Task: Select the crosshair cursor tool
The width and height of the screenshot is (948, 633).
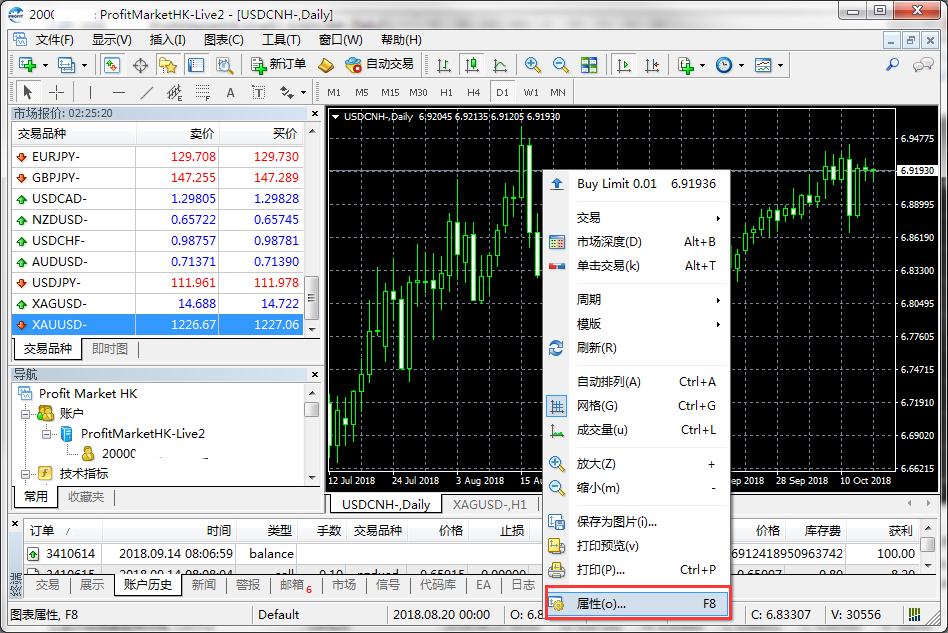Action: tap(57, 92)
